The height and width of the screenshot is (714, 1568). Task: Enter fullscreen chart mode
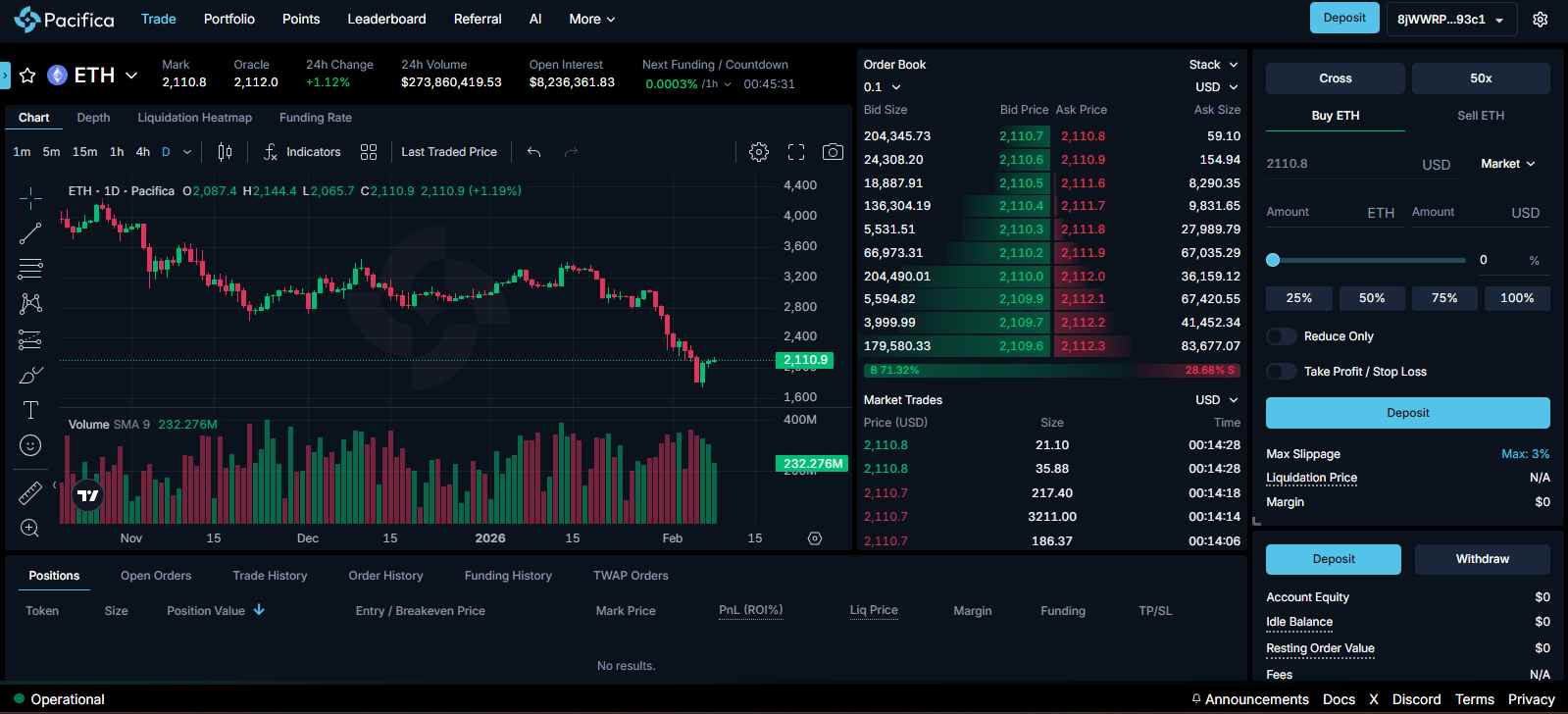[796, 152]
